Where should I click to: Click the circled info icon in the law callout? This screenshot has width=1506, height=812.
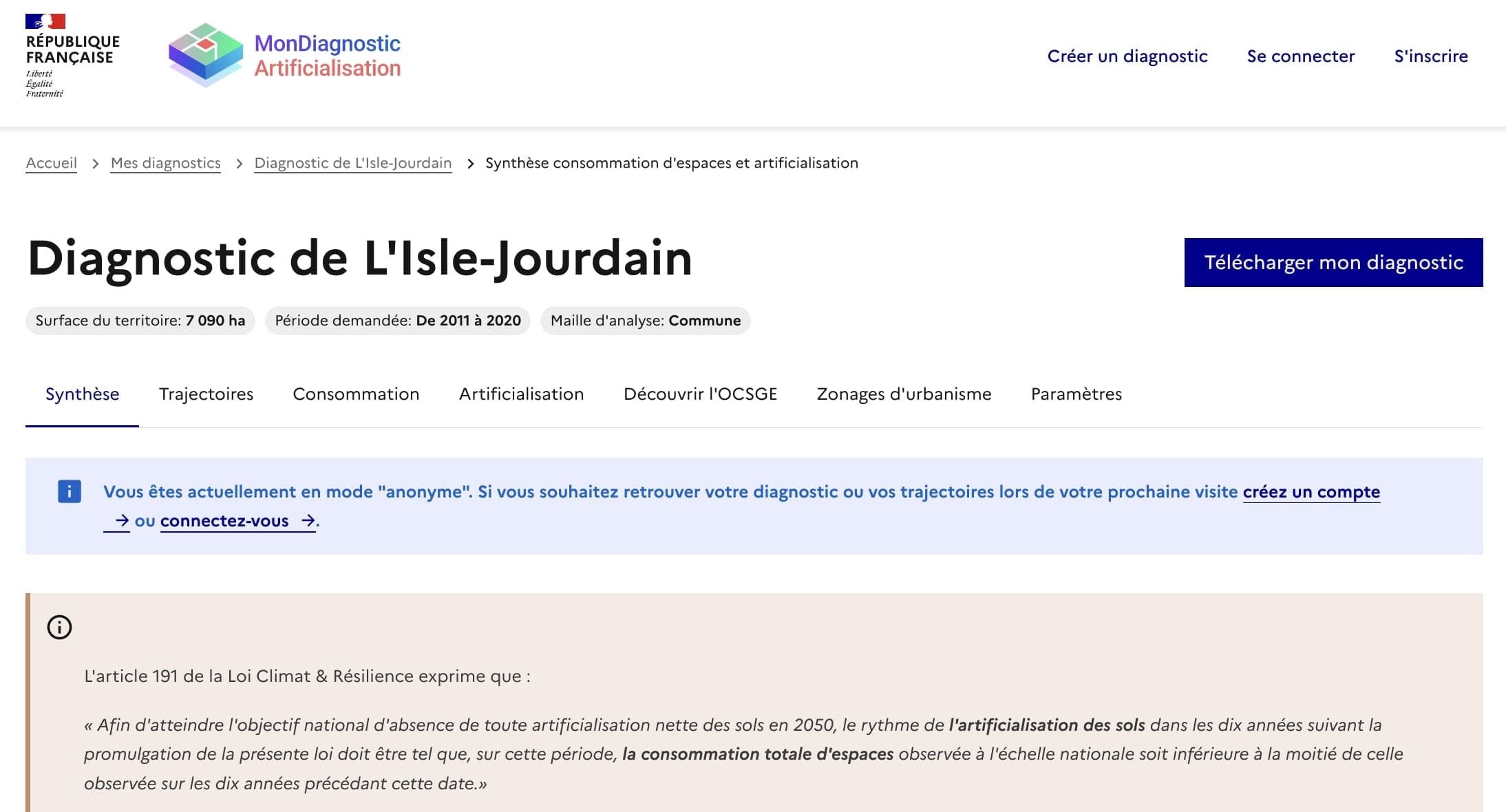coord(59,627)
